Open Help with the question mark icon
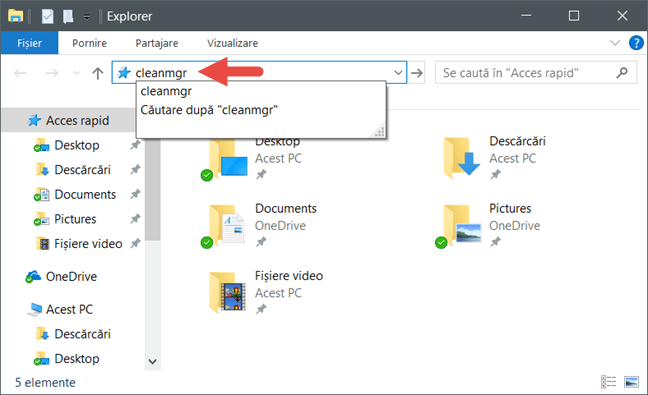 (636, 43)
